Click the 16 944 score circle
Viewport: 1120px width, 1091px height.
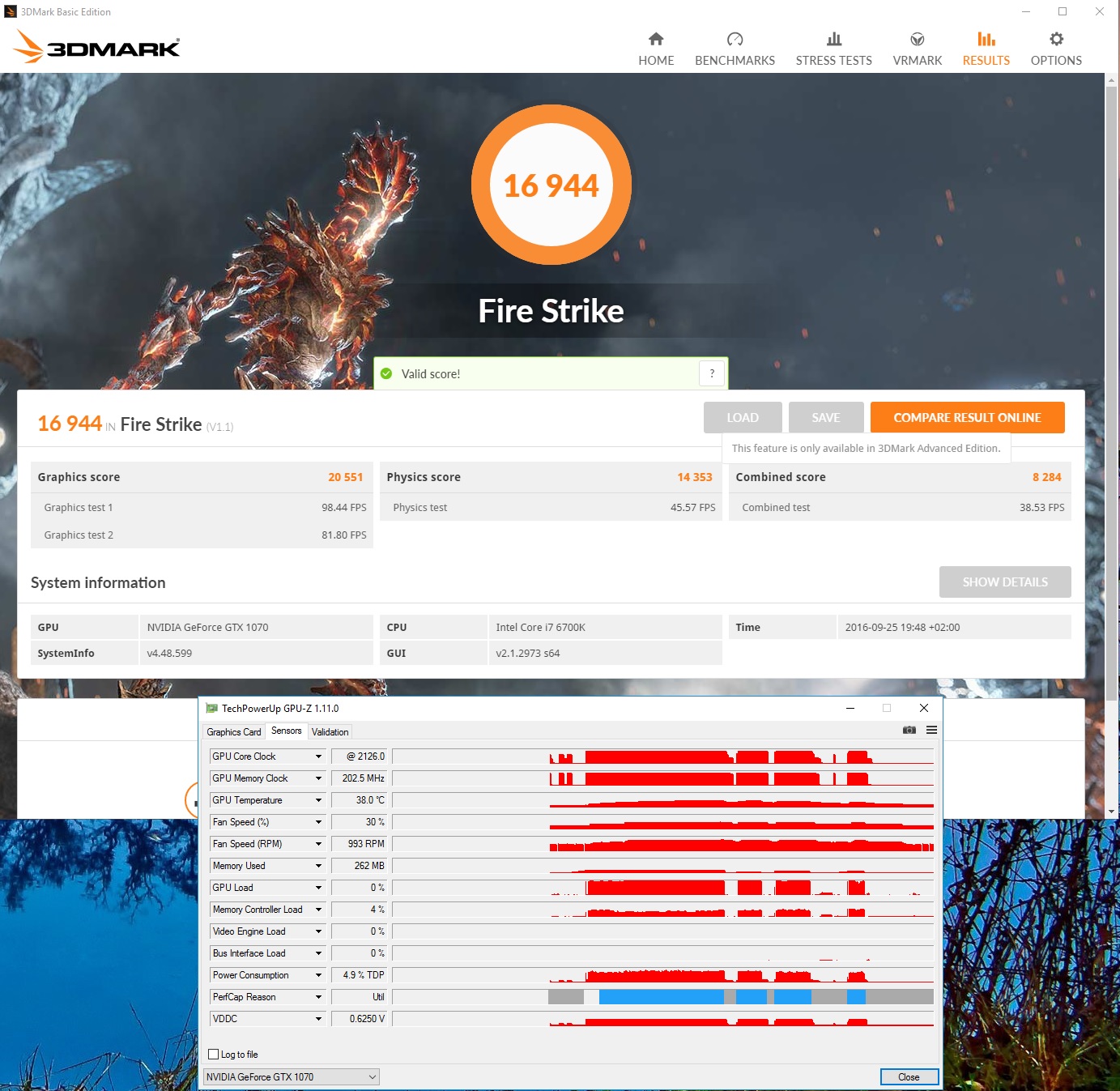551,185
